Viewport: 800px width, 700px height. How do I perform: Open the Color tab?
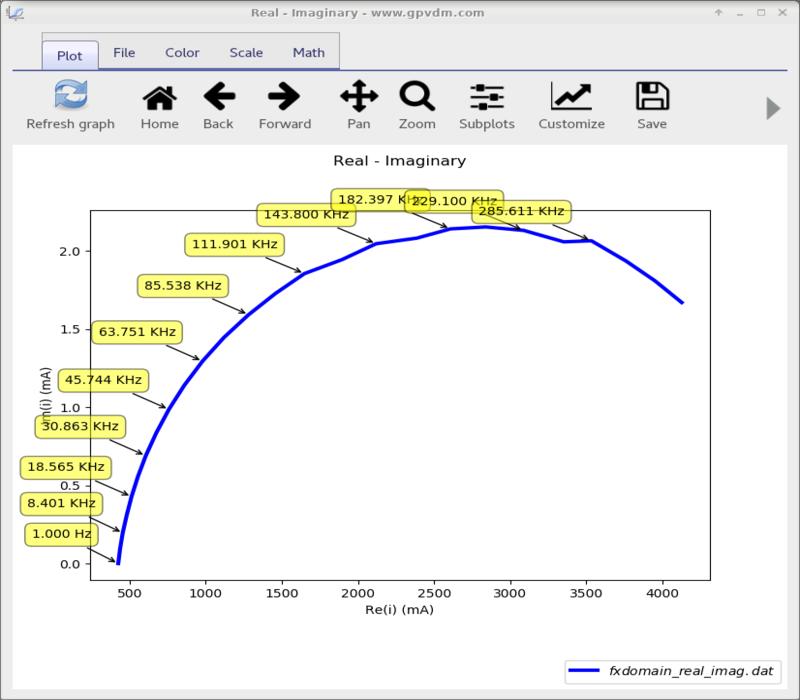(x=182, y=53)
